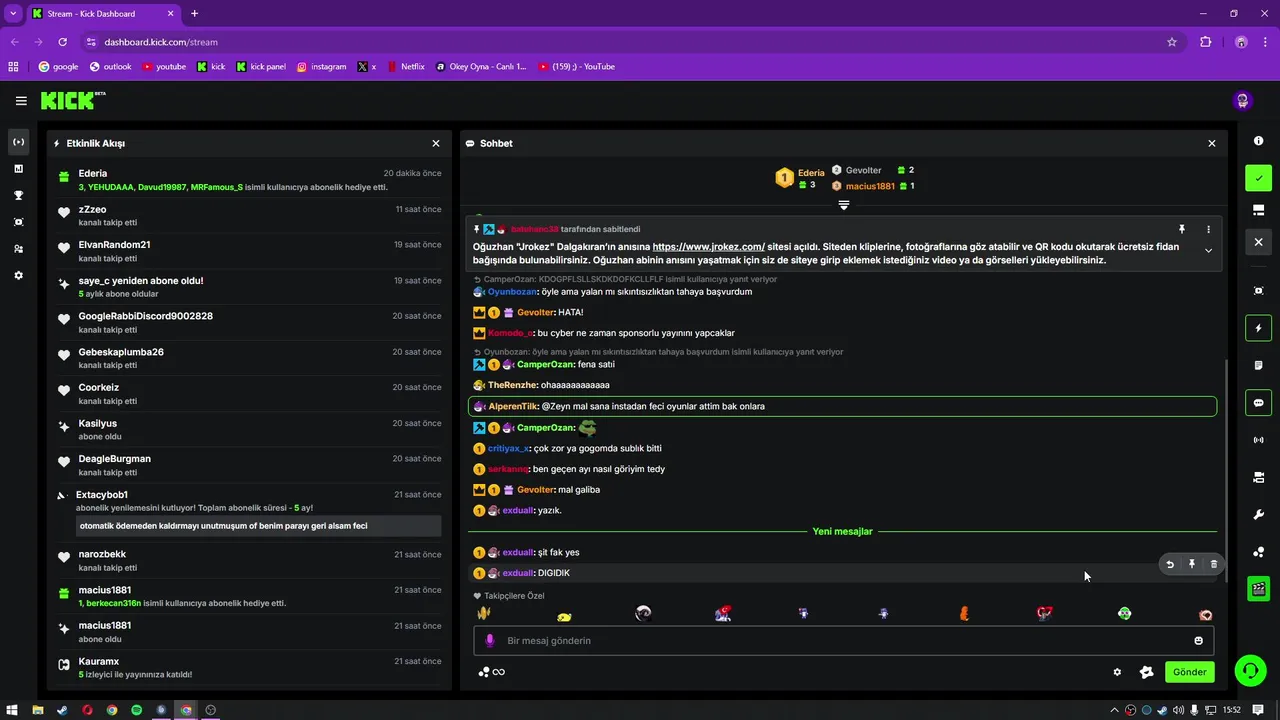Open the youtube bookmark
1280x720 pixels.
pos(164,67)
